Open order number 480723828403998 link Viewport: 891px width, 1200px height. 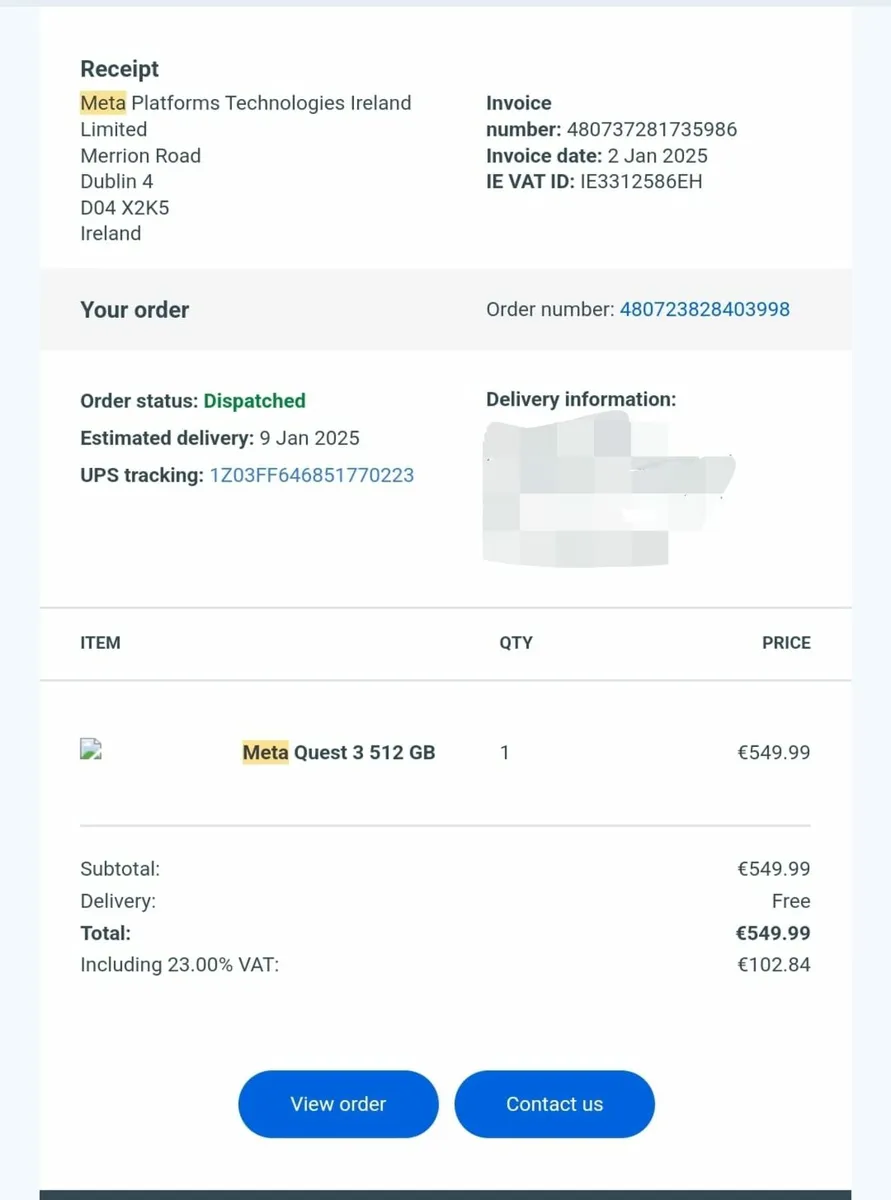point(705,309)
